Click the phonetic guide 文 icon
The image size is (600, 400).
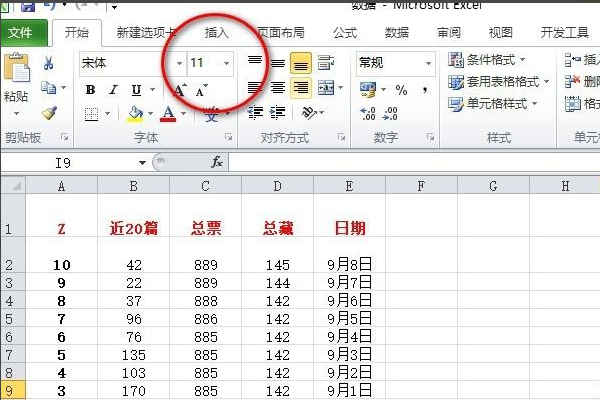211,114
